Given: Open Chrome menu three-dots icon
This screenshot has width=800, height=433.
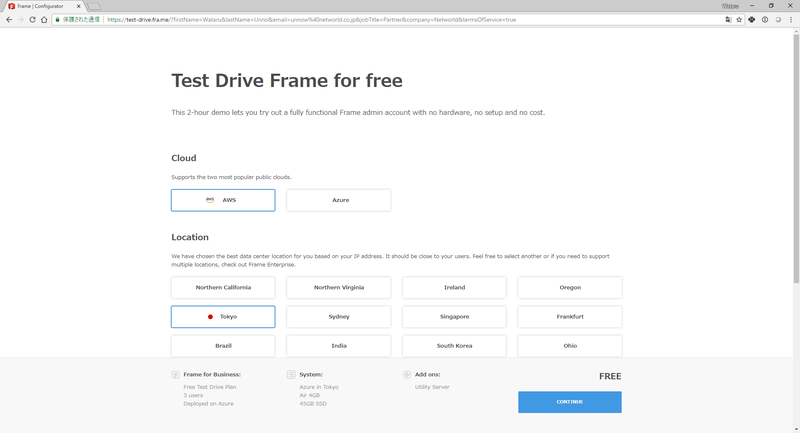Looking at the screenshot, I should (791, 19).
